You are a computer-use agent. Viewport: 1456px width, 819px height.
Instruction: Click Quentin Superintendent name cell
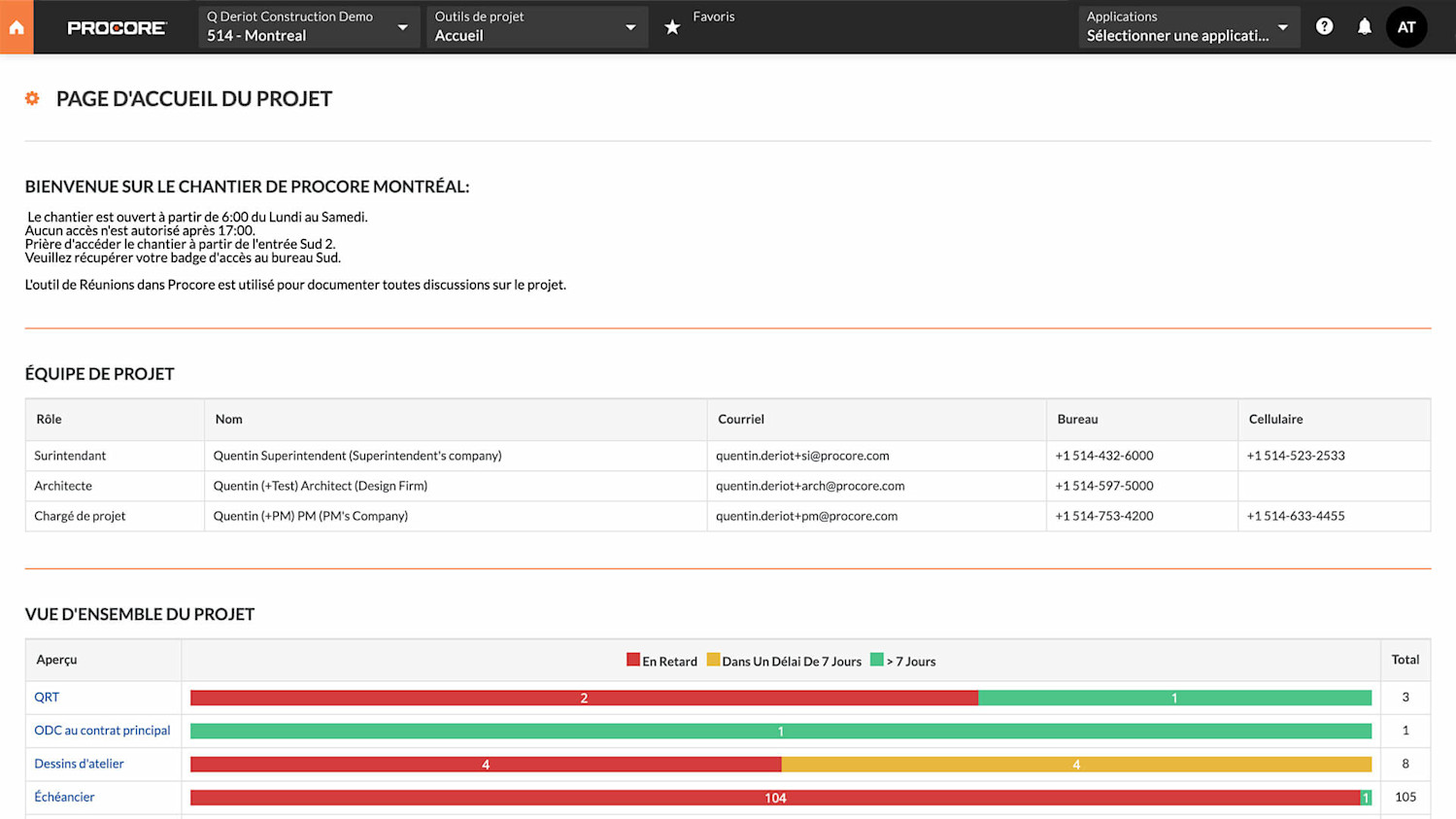click(456, 456)
